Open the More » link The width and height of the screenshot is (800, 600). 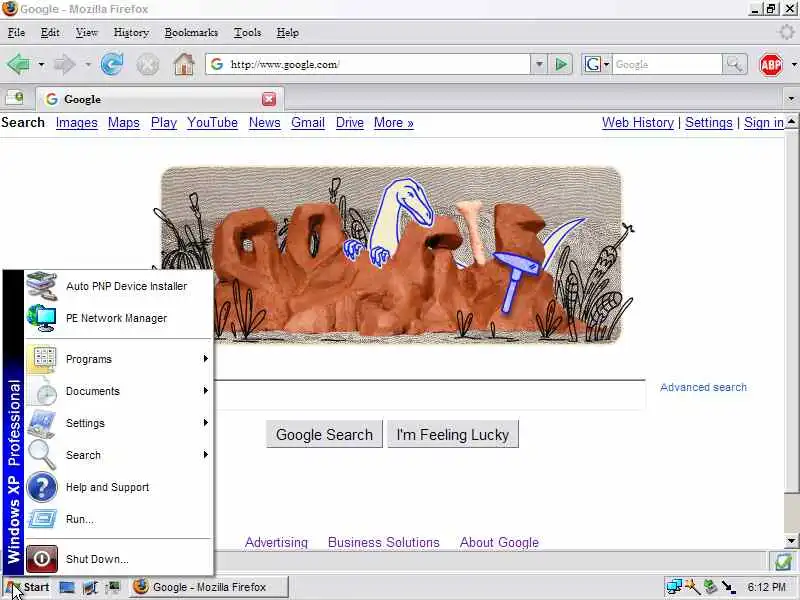393,122
